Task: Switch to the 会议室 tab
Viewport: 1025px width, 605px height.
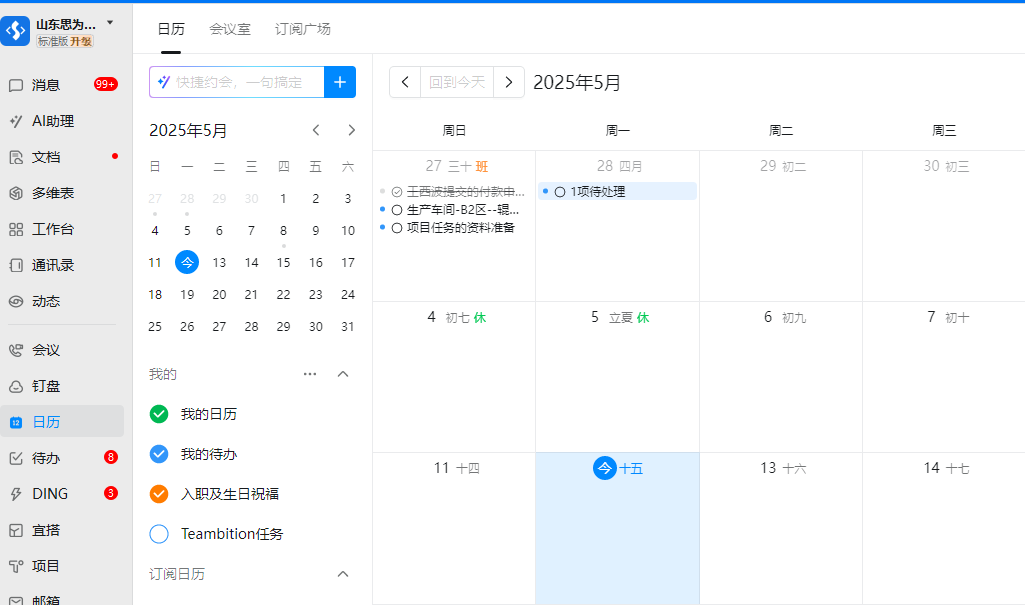Action: 228,29
